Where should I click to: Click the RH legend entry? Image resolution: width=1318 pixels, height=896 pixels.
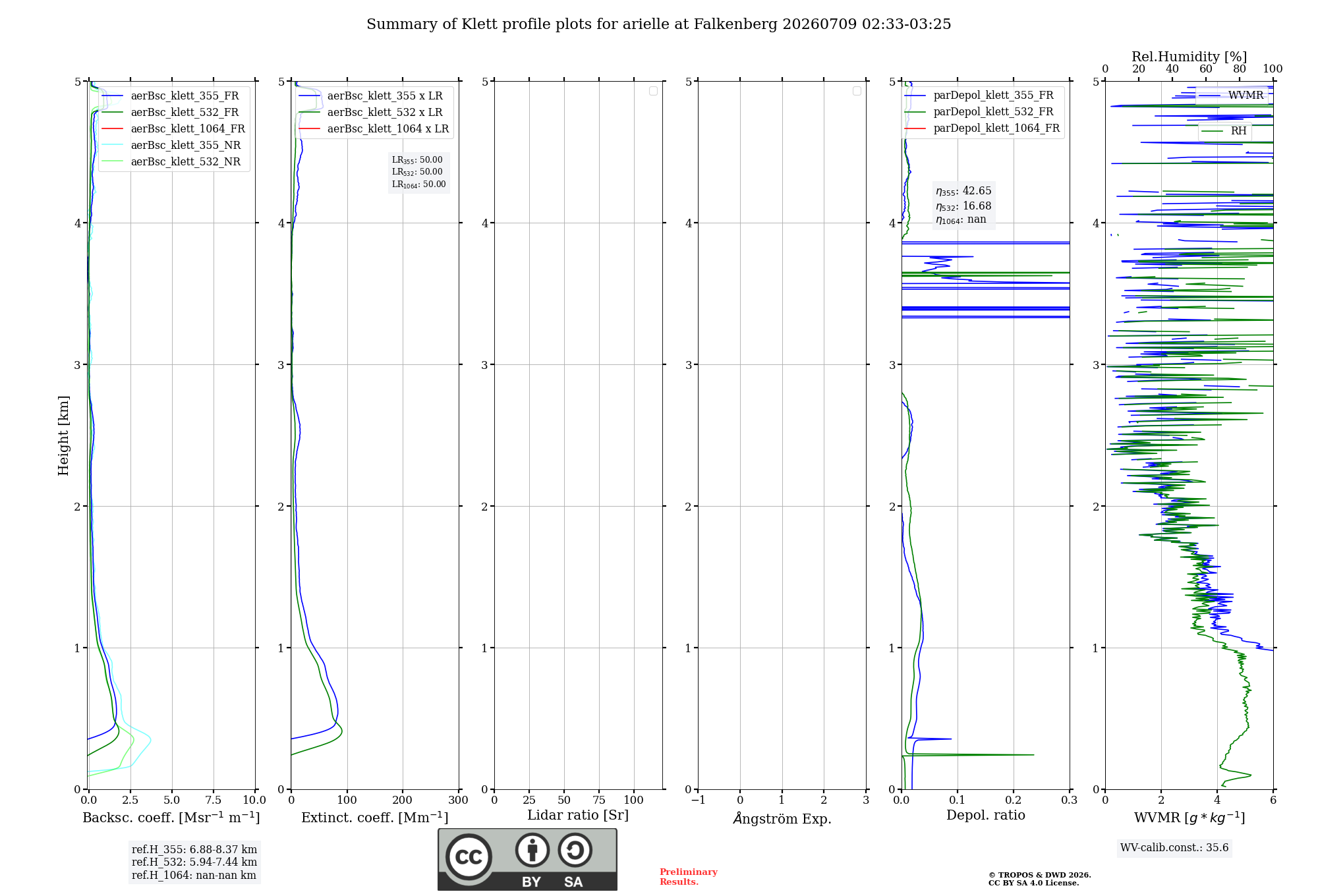1224,131
